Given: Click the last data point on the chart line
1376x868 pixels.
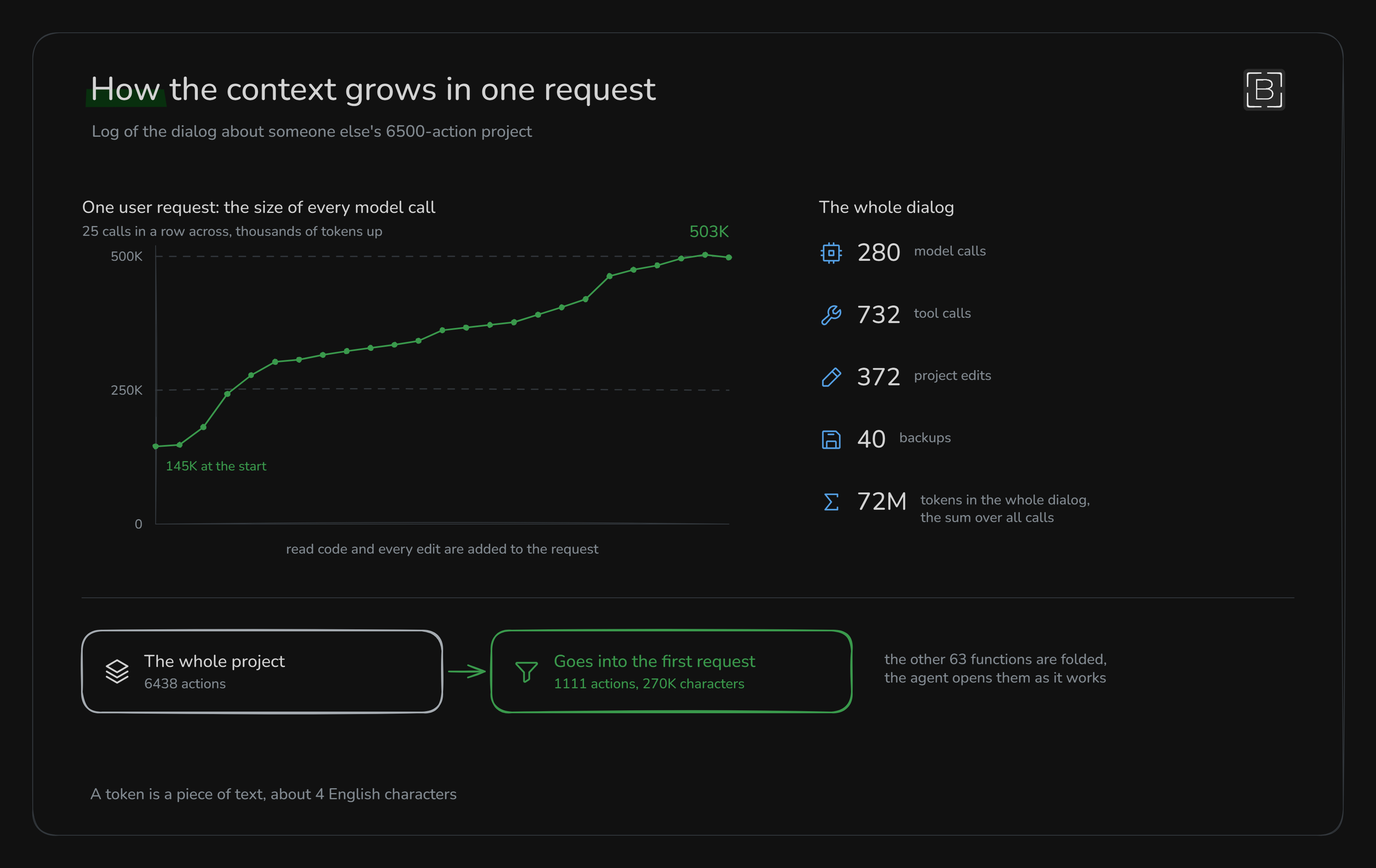Looking at the screenshot, I should click(729, 257).
